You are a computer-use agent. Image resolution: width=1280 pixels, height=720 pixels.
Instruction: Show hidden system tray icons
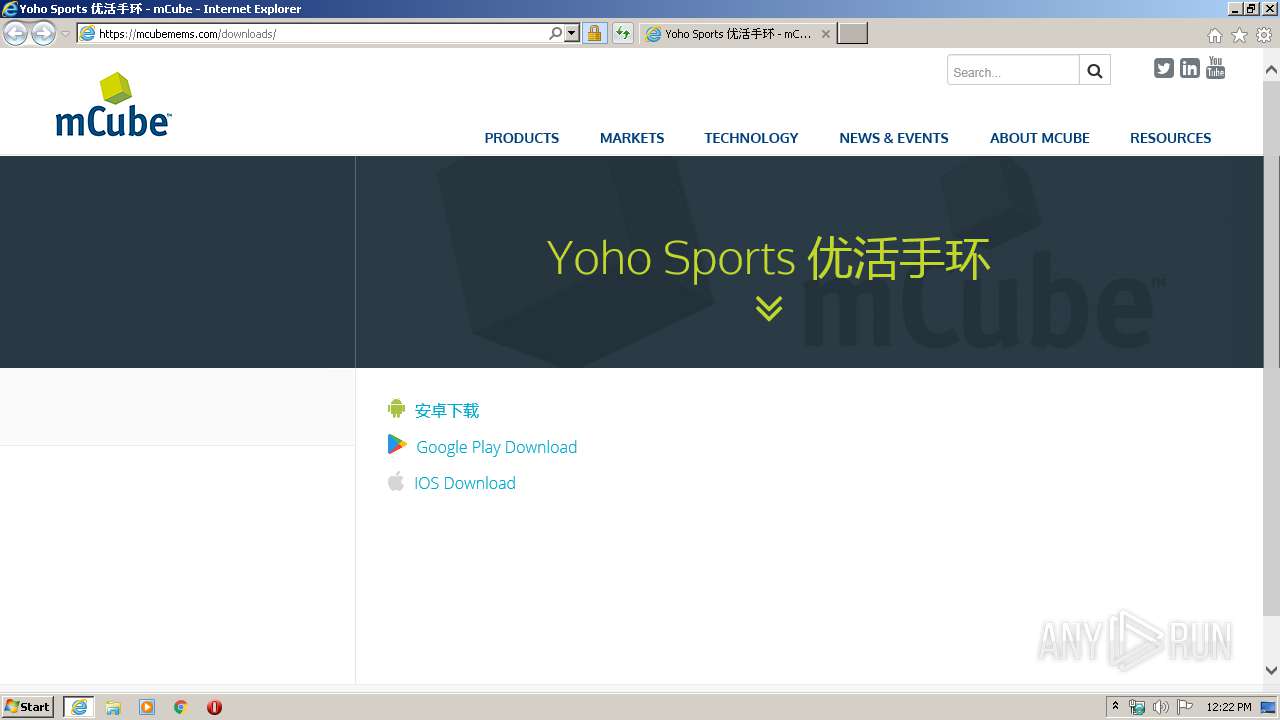click(x=1115, y=707)
